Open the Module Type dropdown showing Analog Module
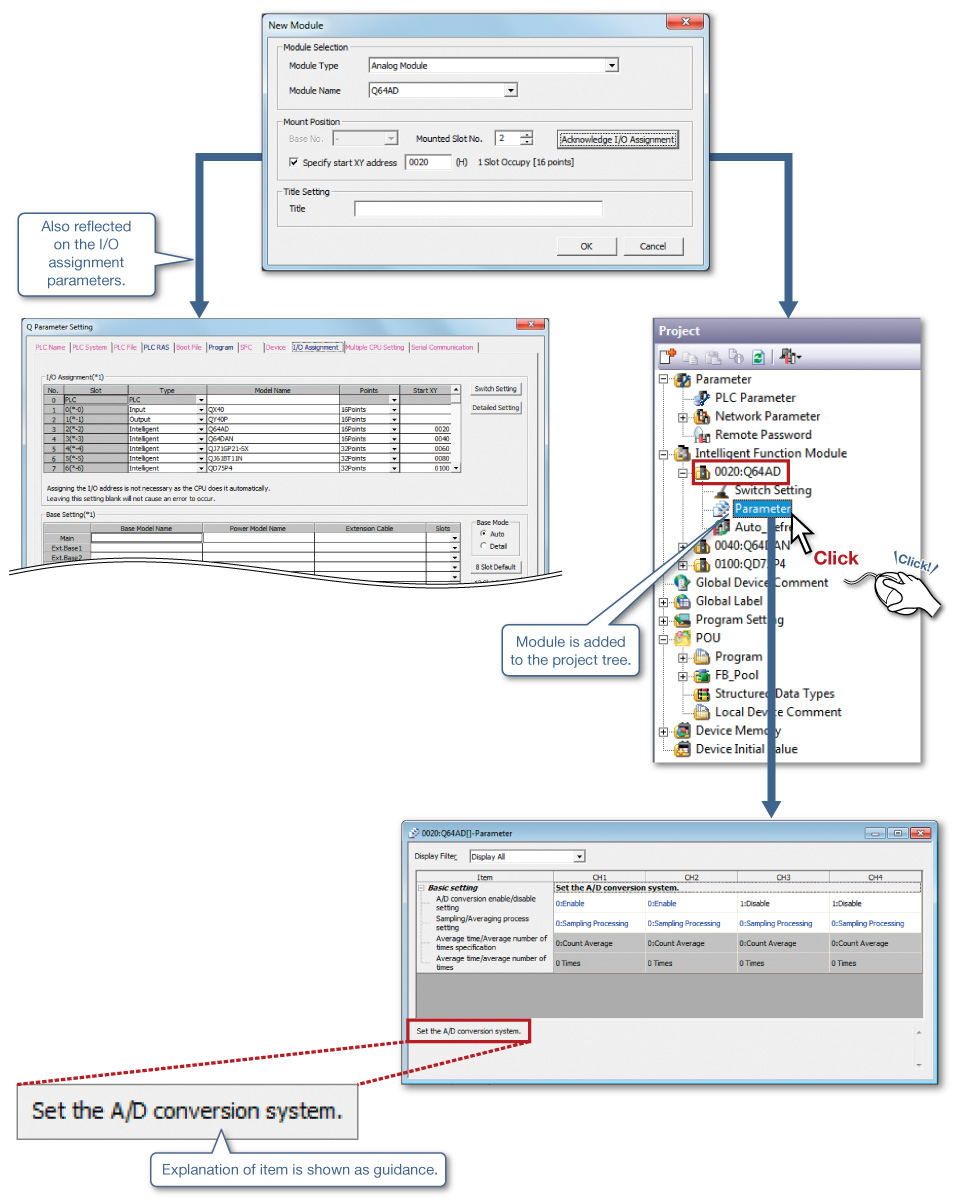The height and width of the screenshot is (1200, 960). coord(613,65)
